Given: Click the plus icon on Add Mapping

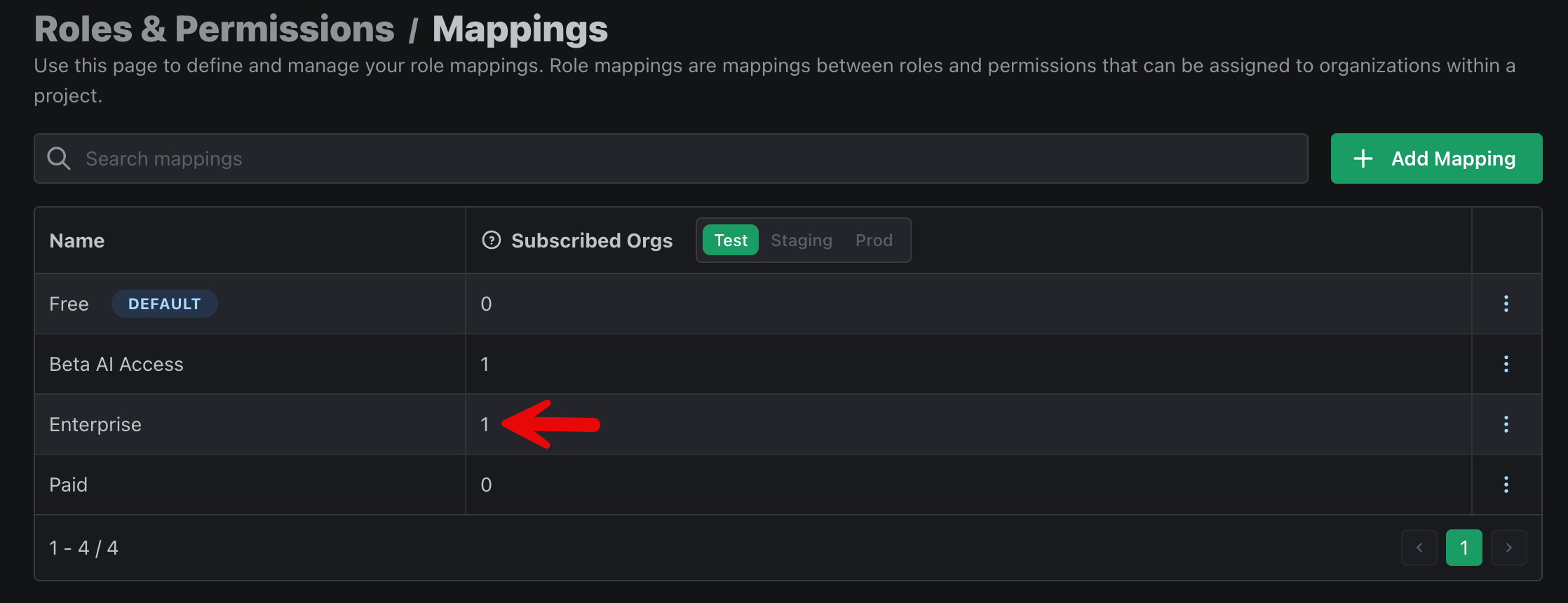Looking at the screenshot, I should [x=1363, y=158].
